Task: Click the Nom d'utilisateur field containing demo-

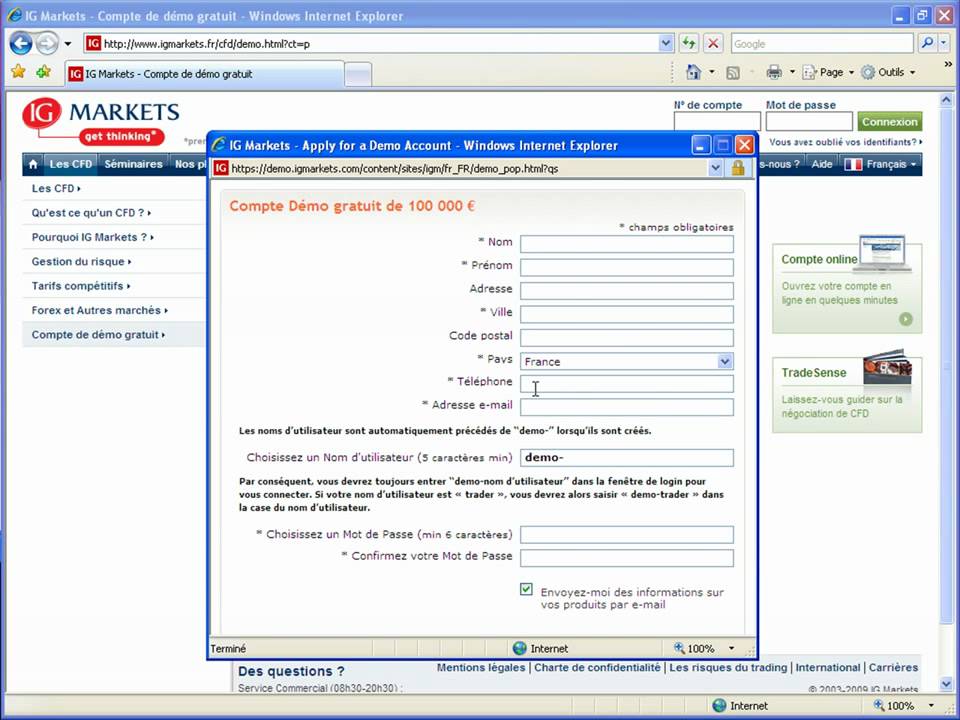Action: (626, 457)
